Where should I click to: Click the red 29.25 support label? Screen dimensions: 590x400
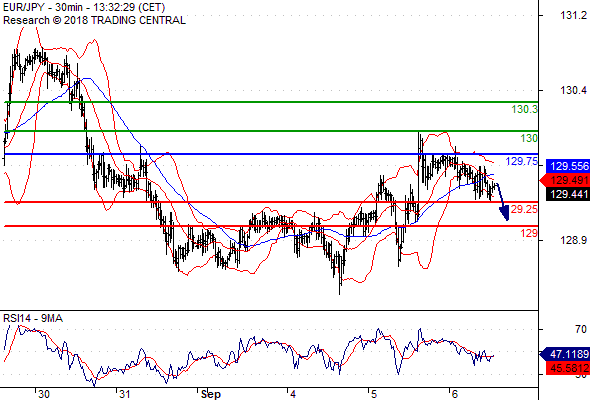(x=524, y=209)
